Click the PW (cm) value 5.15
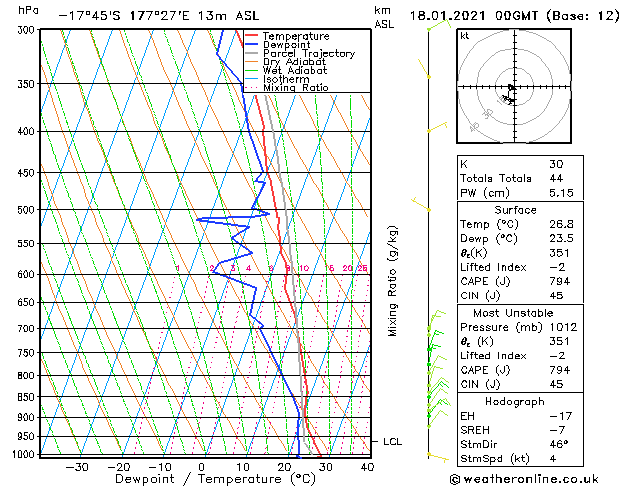The height and width of the screenshot is (486, 629). pyautogui.click(x=561, y=193)
